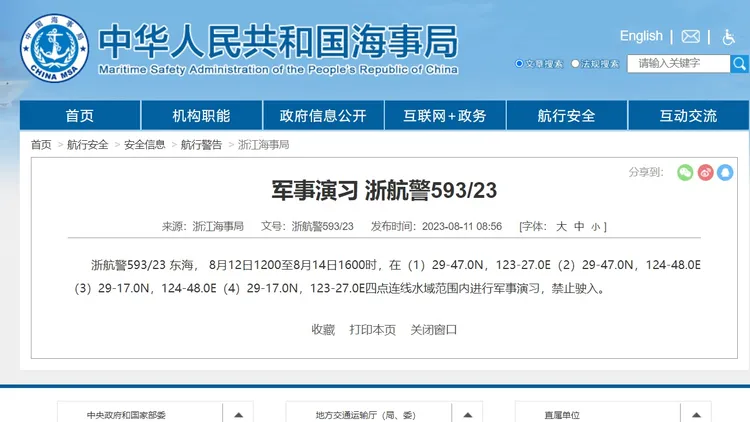Share article via blue QQ icon
The image size is (750, 422).
pos(725,172)
